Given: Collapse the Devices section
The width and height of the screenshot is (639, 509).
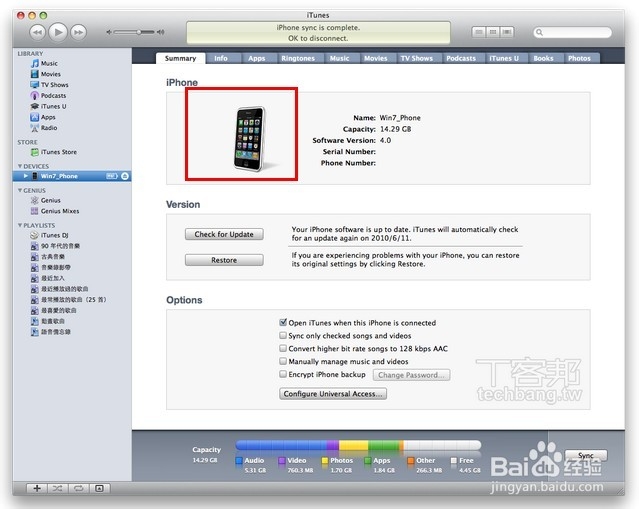Looking at the screenshot, I should 20,166.
